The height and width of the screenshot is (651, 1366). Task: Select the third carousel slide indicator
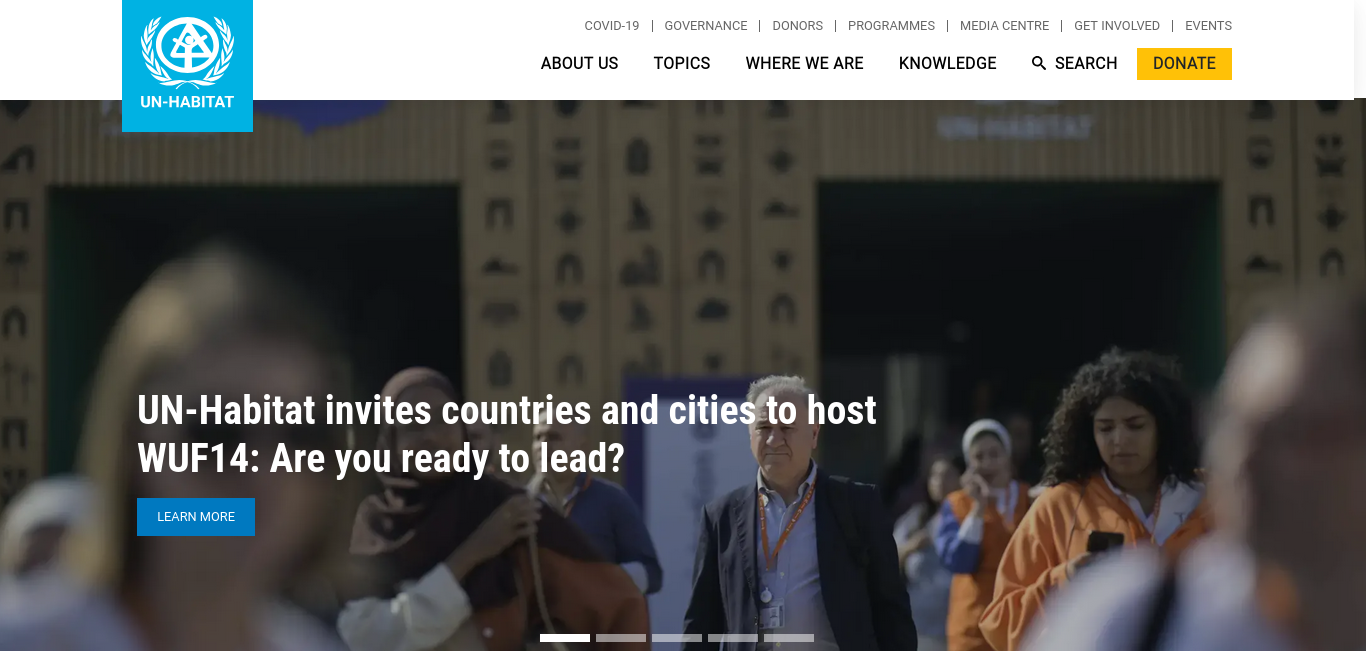point(677,638)
